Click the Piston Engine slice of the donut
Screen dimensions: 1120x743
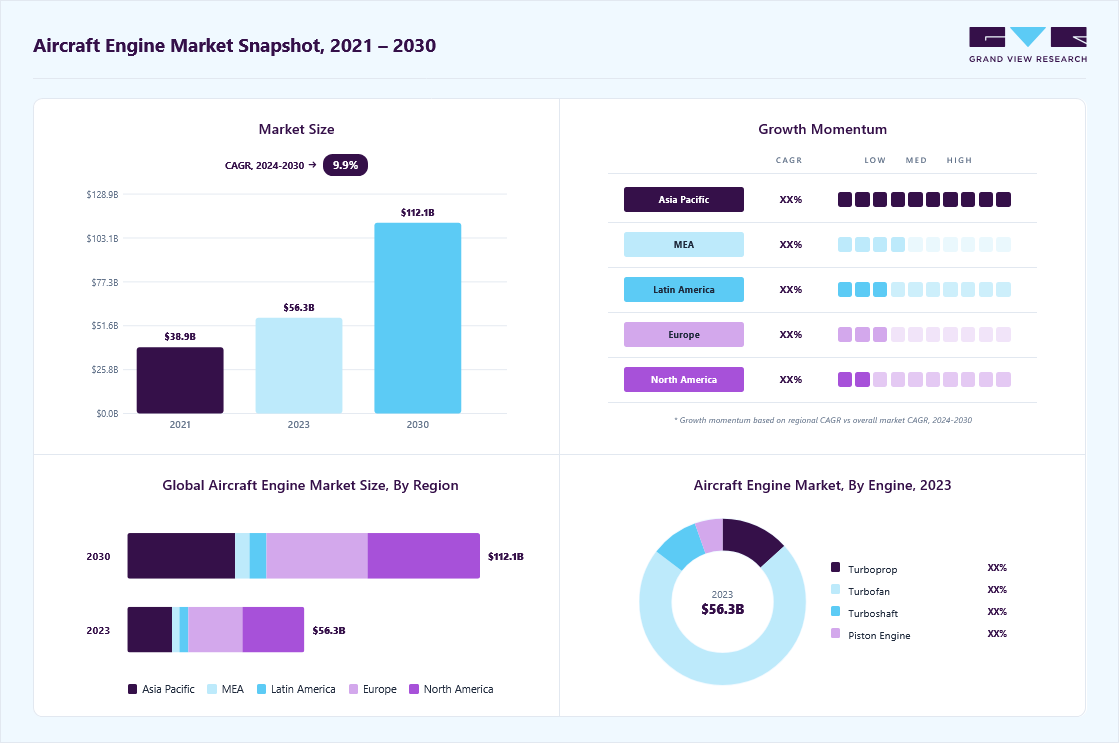coord(711,535)
